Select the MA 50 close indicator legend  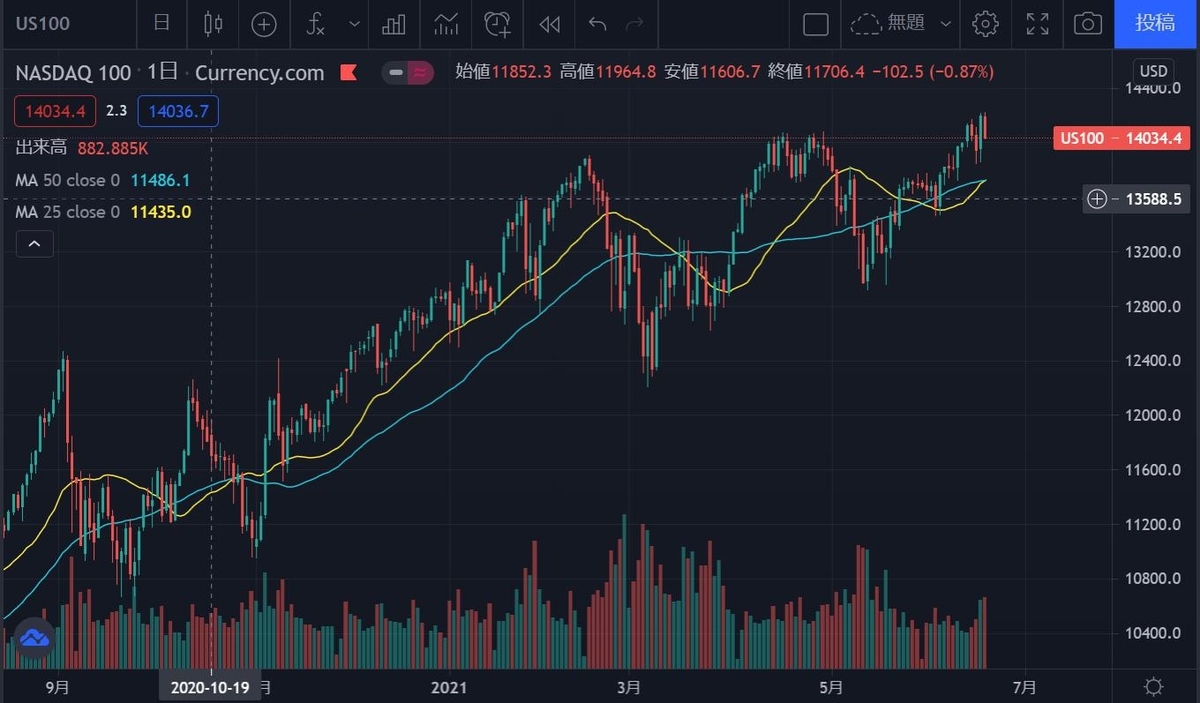[x=67, y=180]
